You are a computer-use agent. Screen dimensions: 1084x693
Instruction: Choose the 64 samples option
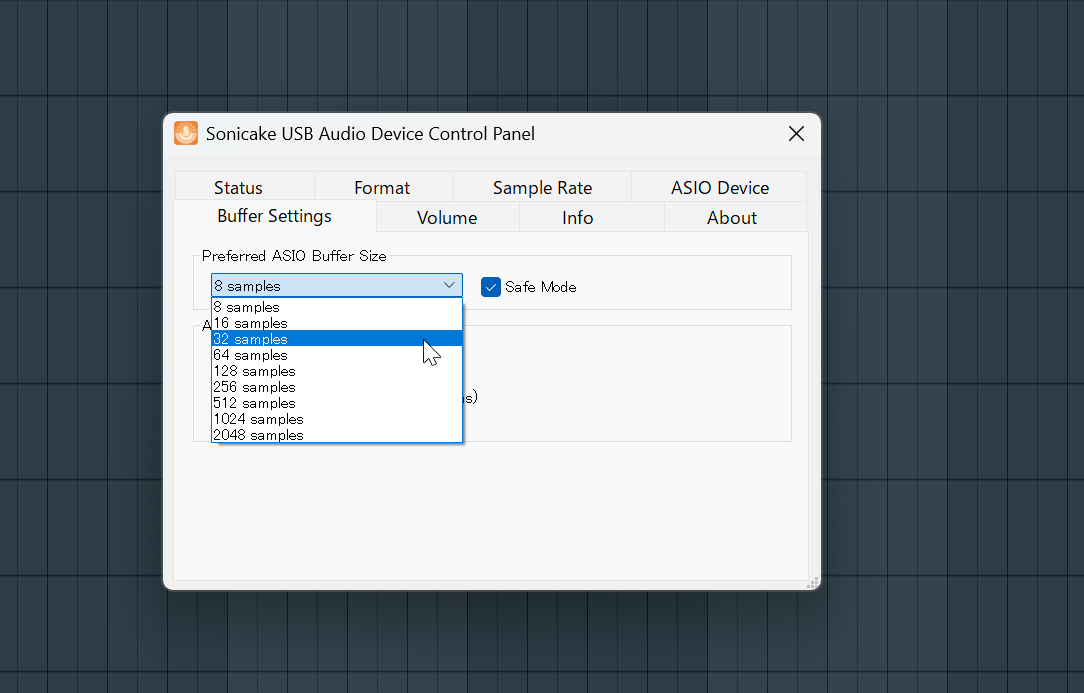[x=337, y=355]
